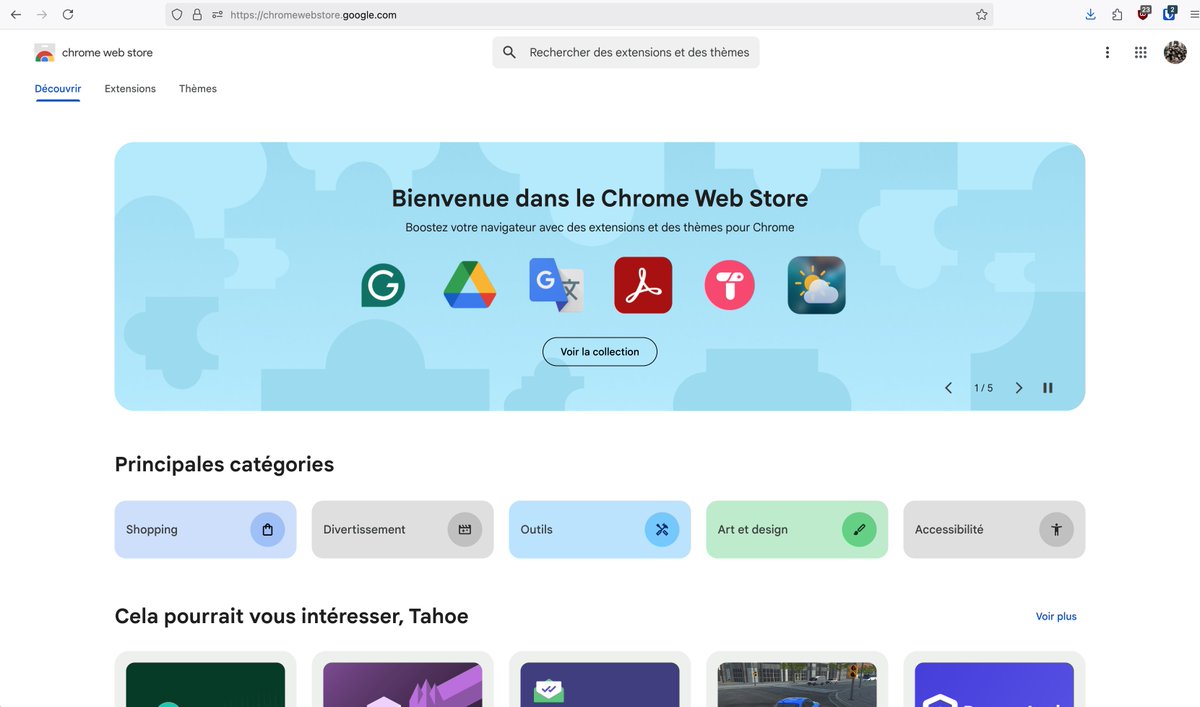Click the uBlock Origin shield in the toolbar
The height and width of the screenshot is (707, 1200).
pyautogui.click(x=1143, y=13)
